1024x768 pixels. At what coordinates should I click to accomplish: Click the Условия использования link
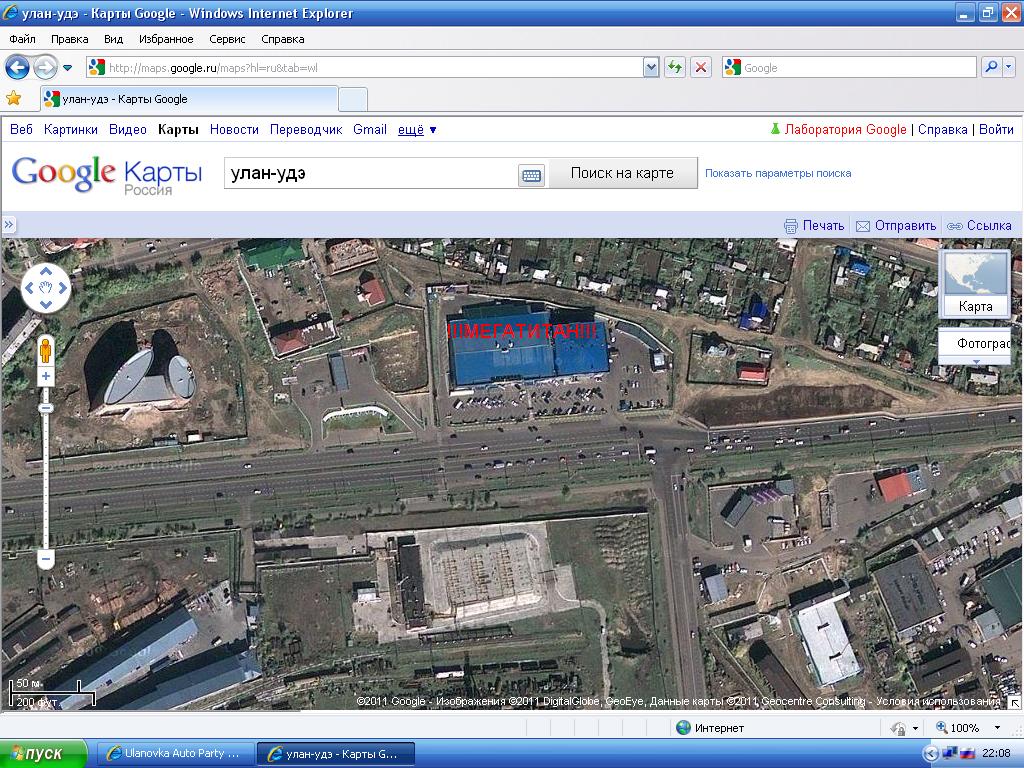[x=938, y=701]
